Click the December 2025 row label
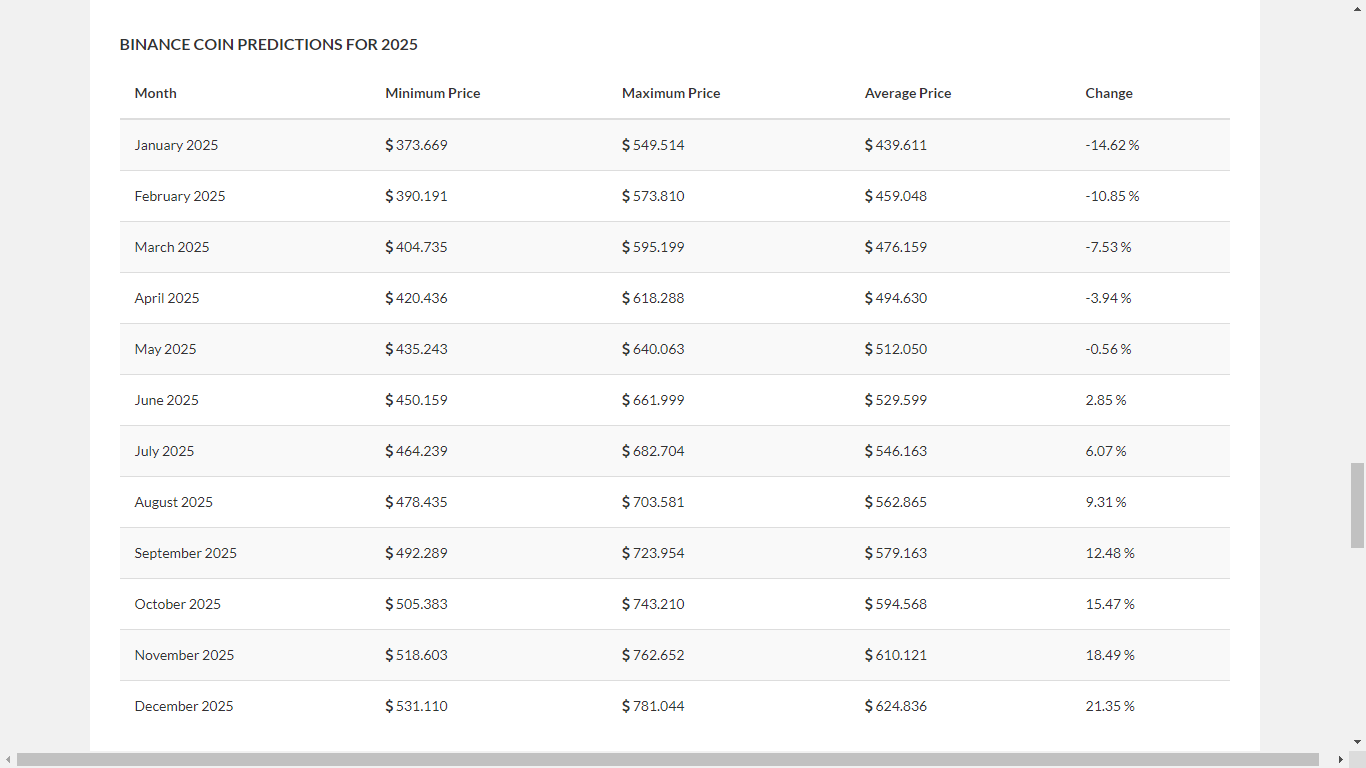Screen dimensions: 1366x768 (184, 706)
